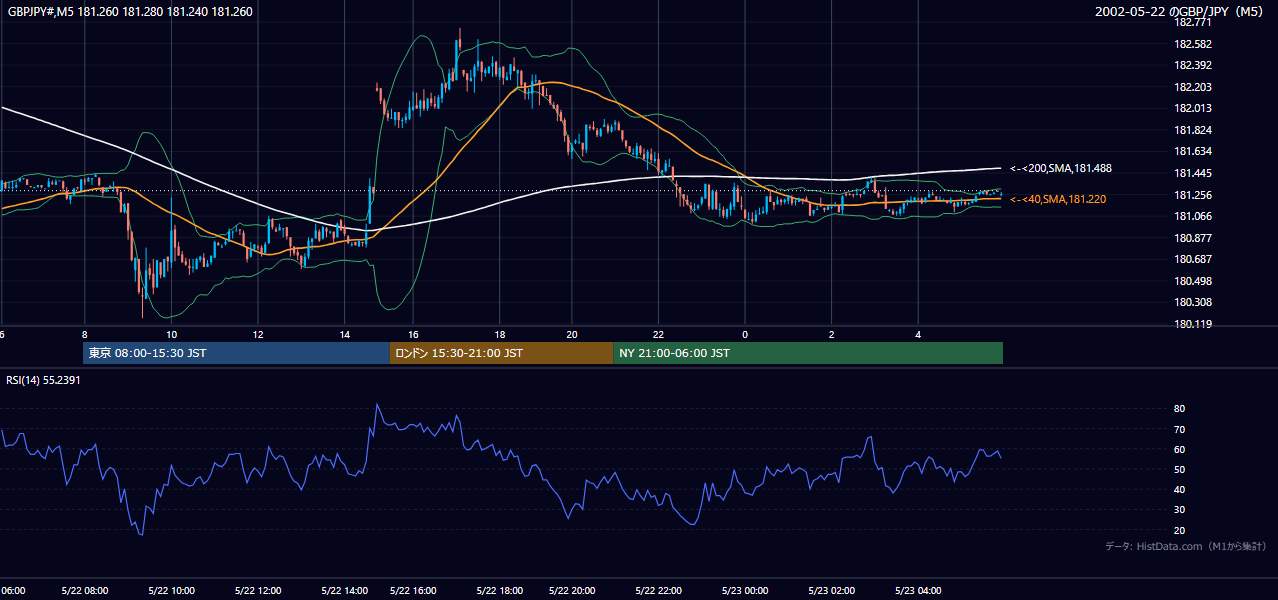Image resolution: width=1278 pixels, height=600 pixels.
Task: Select the 東京 08:00-15:30 JST session bar
Action: (236, 353)
